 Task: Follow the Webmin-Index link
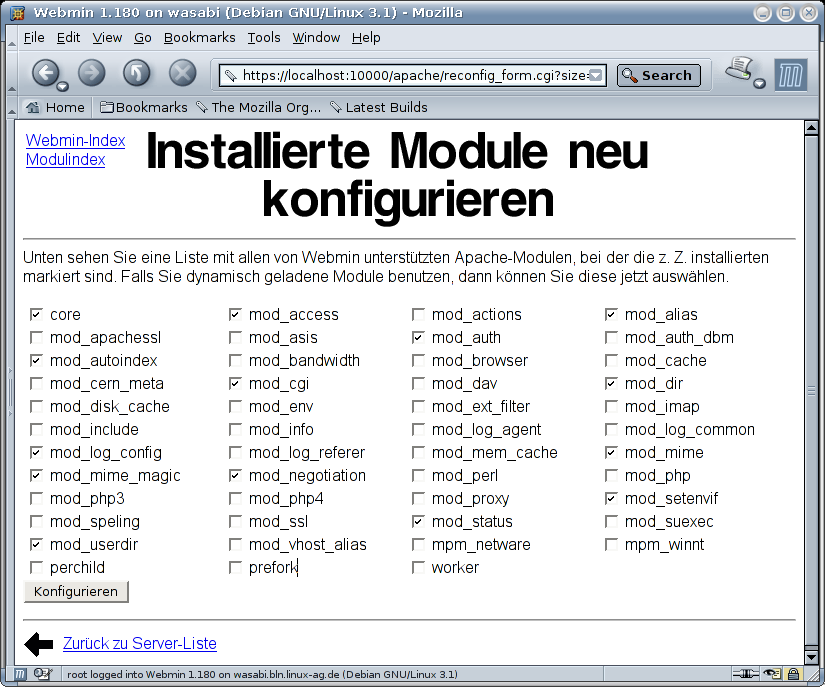(x=76, y=140)
